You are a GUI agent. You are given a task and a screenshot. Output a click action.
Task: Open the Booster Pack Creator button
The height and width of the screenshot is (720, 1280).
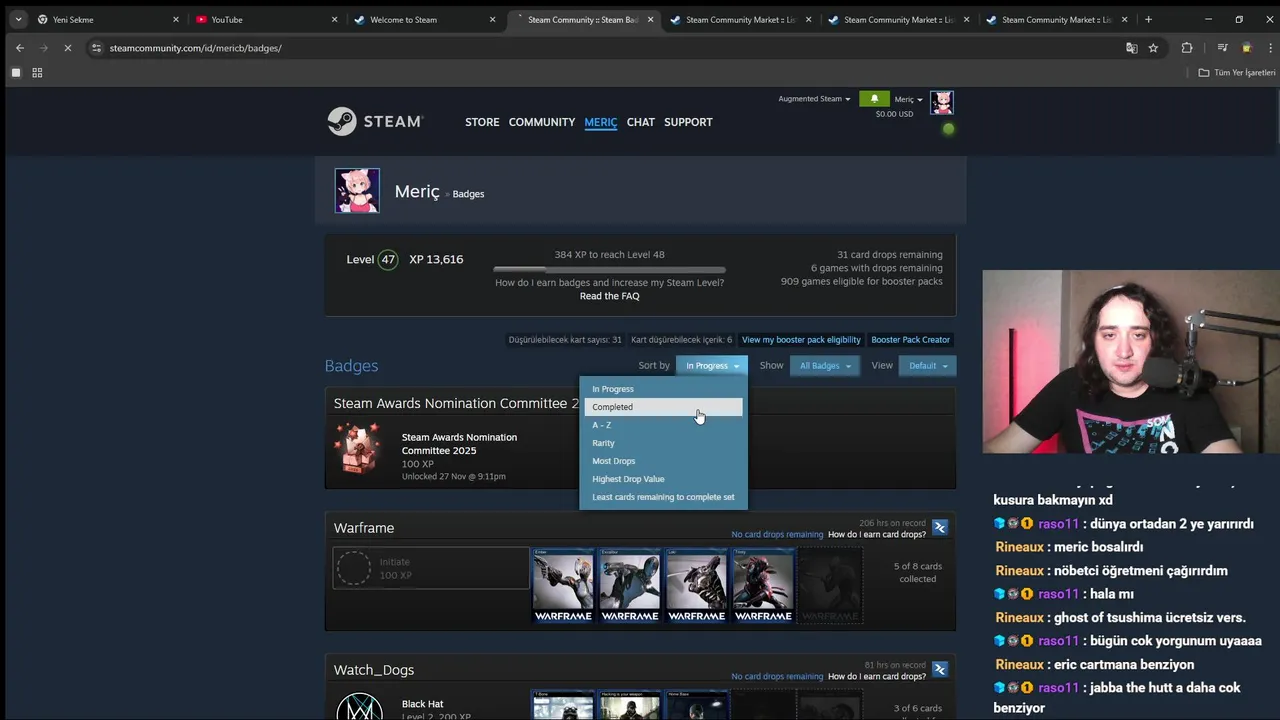(x=911, y=340)
